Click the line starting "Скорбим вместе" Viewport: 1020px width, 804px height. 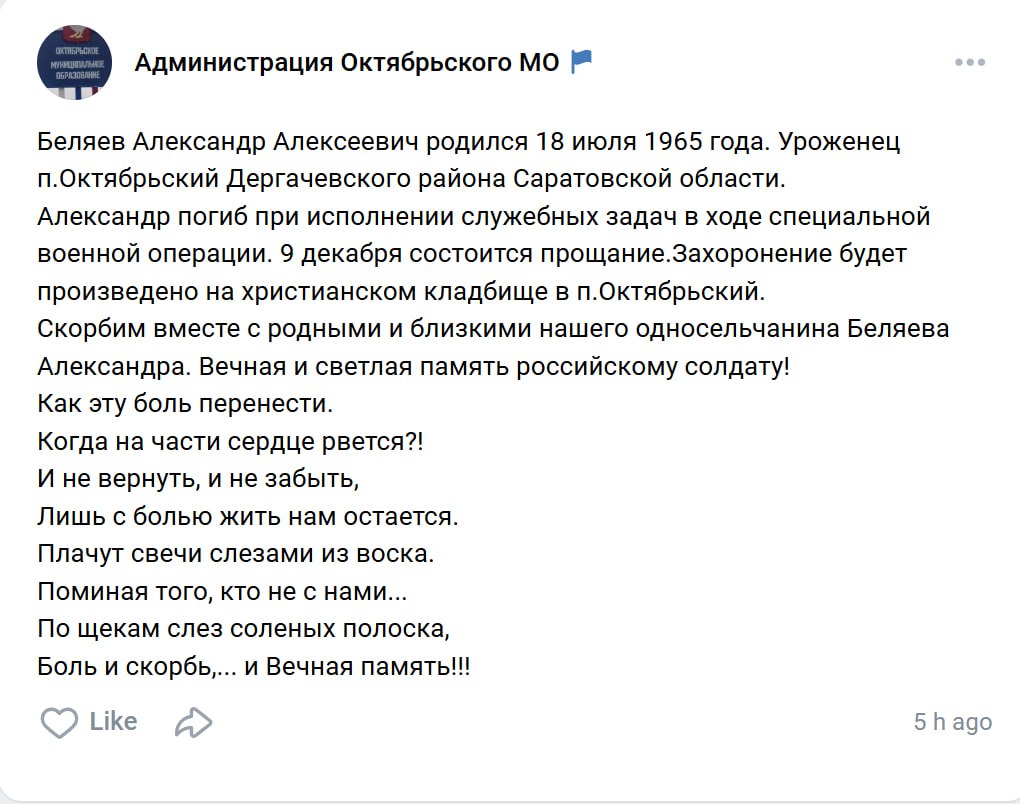pyautogui.click(x=492, y=329)
